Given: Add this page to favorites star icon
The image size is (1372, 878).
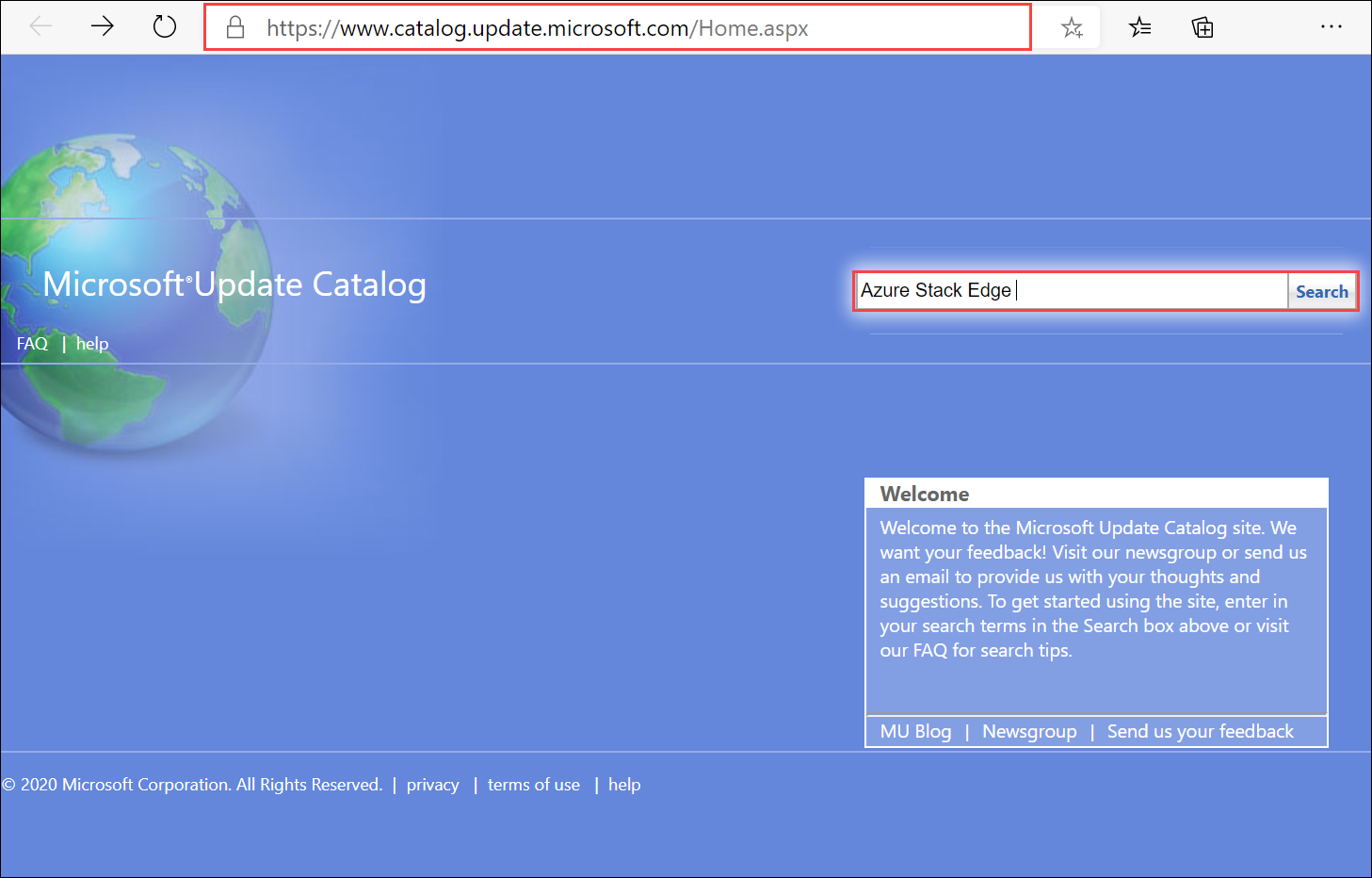Looking at the screenshot, I should tap(1072, 27).
